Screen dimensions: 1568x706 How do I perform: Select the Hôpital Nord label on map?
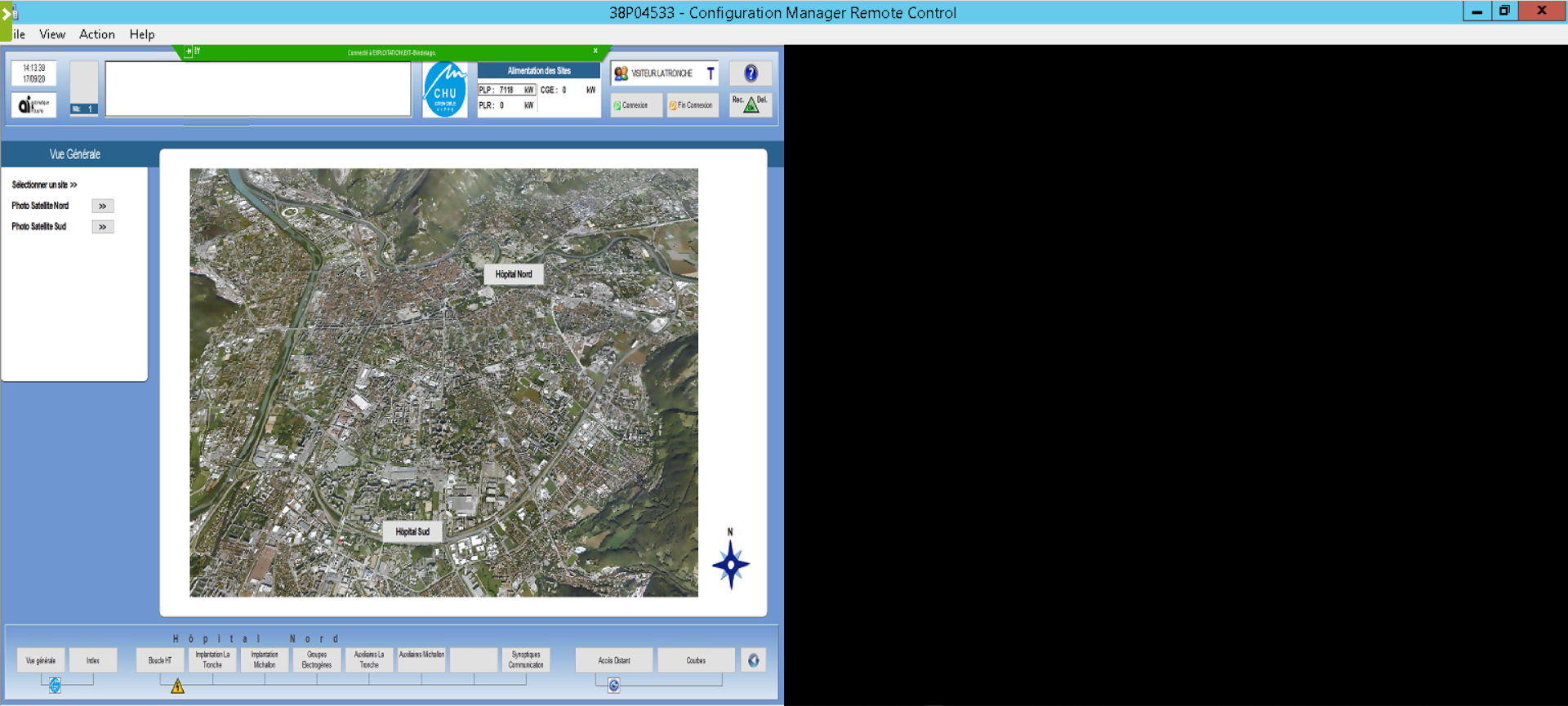point(514,274)
